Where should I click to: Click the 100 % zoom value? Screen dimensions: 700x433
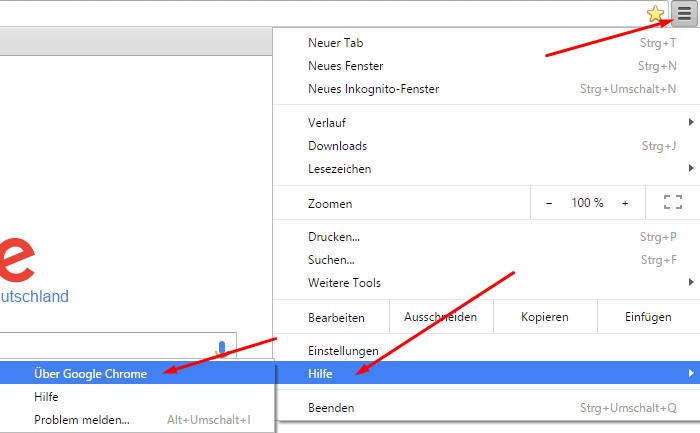coord(587,203)
